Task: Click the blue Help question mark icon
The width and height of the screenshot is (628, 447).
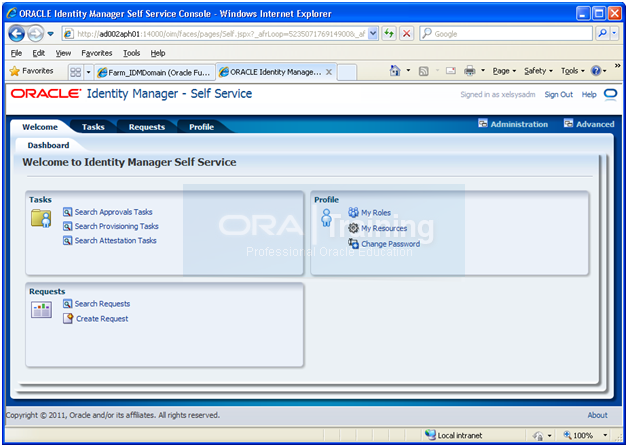Action: click(596, 71)
